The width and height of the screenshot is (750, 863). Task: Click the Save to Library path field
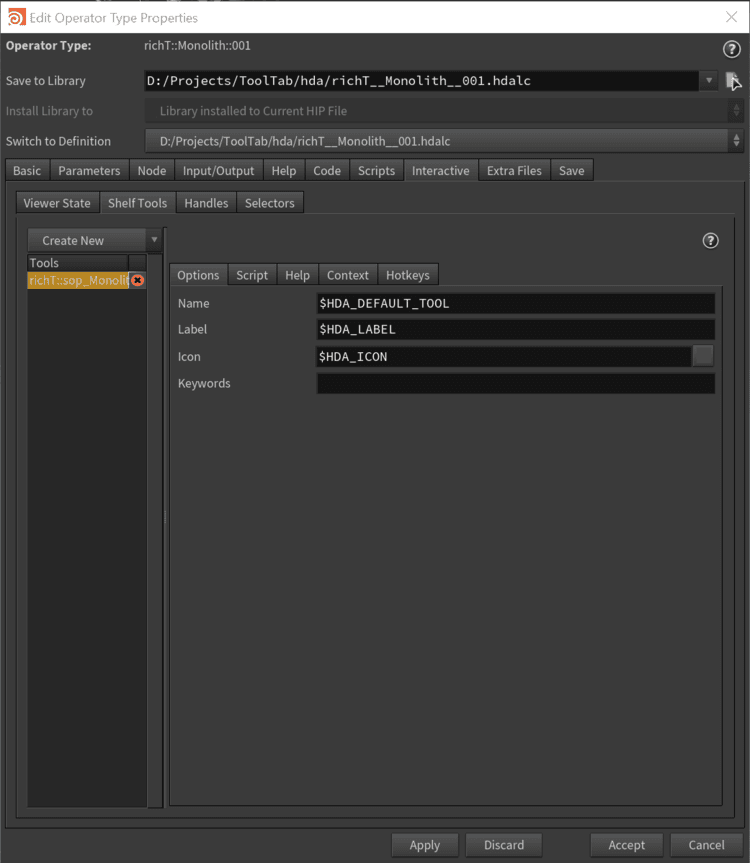coord(421,81)
